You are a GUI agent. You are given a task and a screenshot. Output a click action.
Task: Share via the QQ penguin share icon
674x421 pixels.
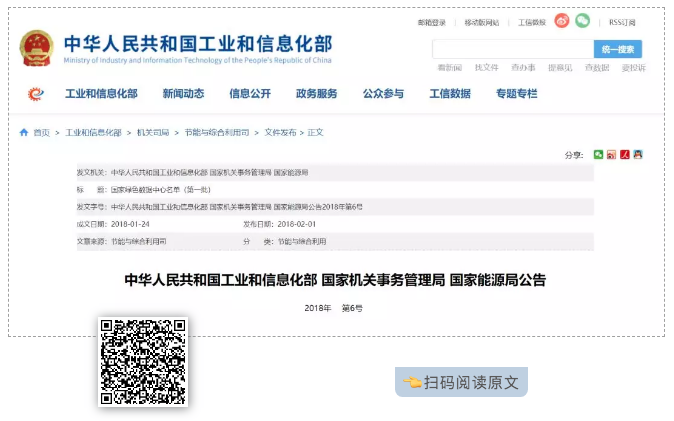638,154
